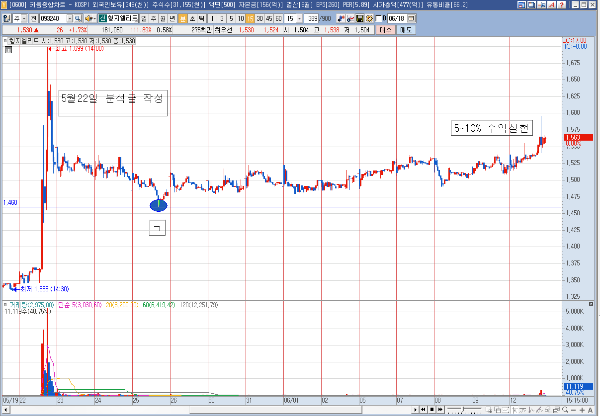Click the current price 1,530 in quote row

point(24,29)
